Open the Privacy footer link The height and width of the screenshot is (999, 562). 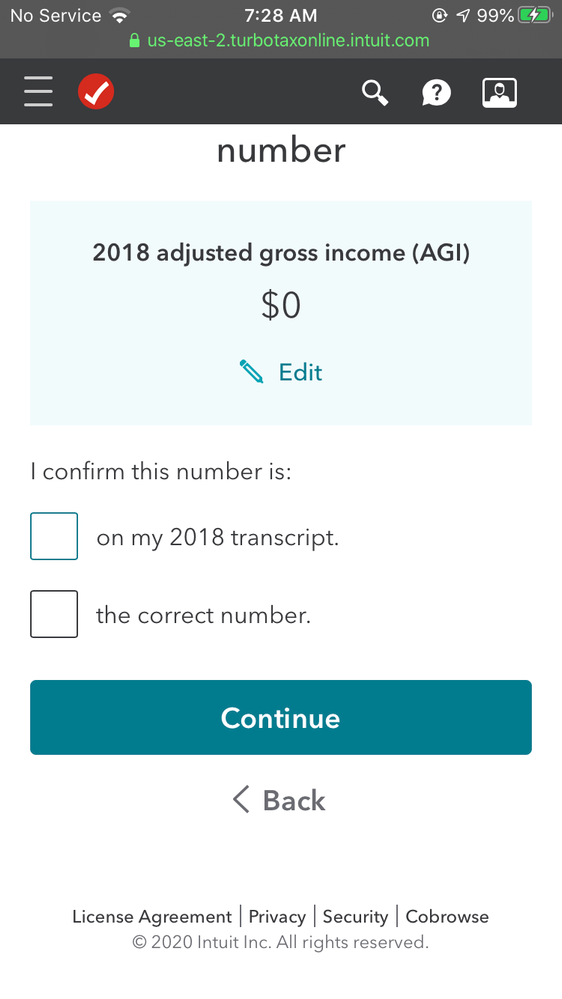(x=277, y=917)
